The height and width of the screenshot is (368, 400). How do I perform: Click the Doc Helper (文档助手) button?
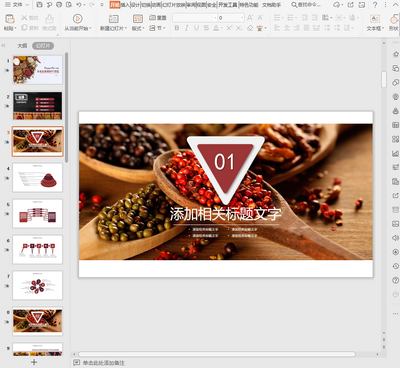point(272,5)
